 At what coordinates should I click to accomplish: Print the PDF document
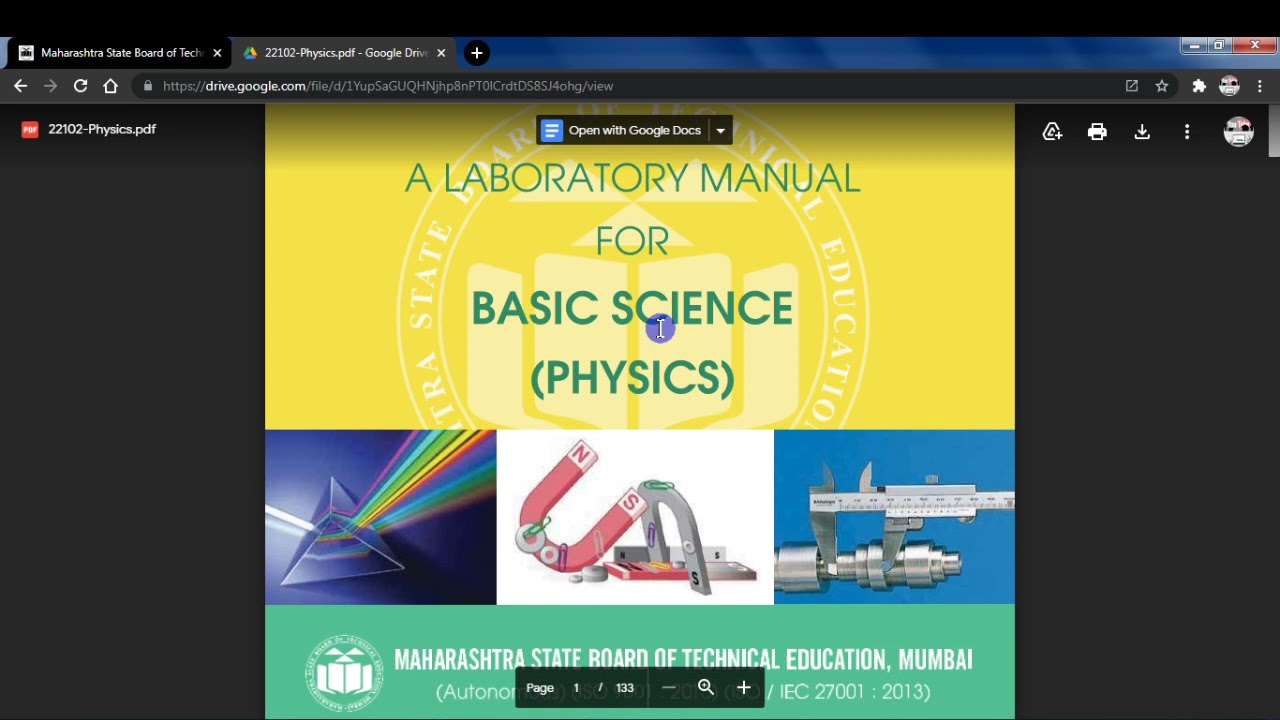1097,131
